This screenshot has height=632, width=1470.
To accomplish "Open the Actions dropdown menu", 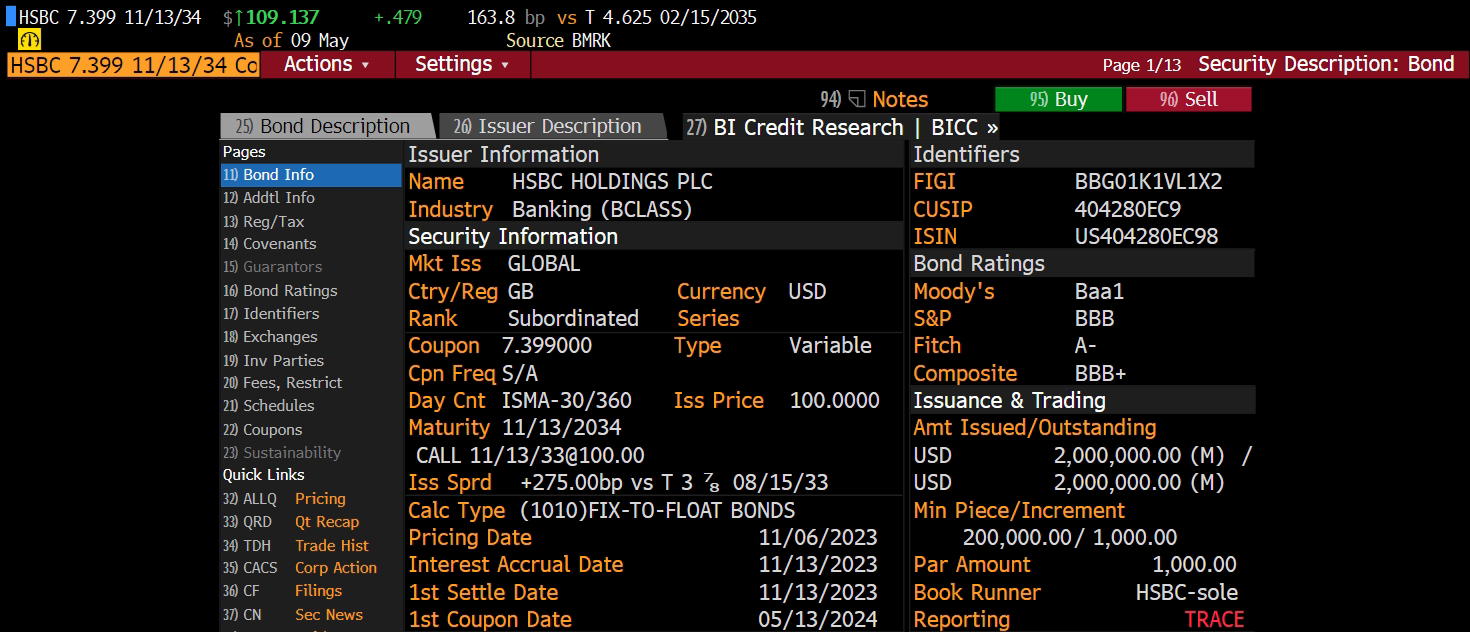I will pos(326,64).
